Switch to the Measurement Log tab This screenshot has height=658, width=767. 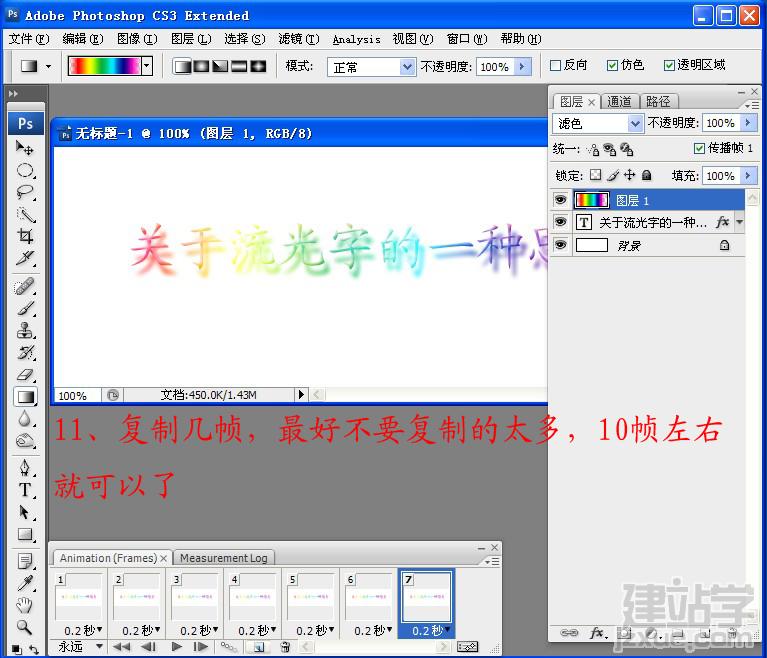[x=224, y=558]
